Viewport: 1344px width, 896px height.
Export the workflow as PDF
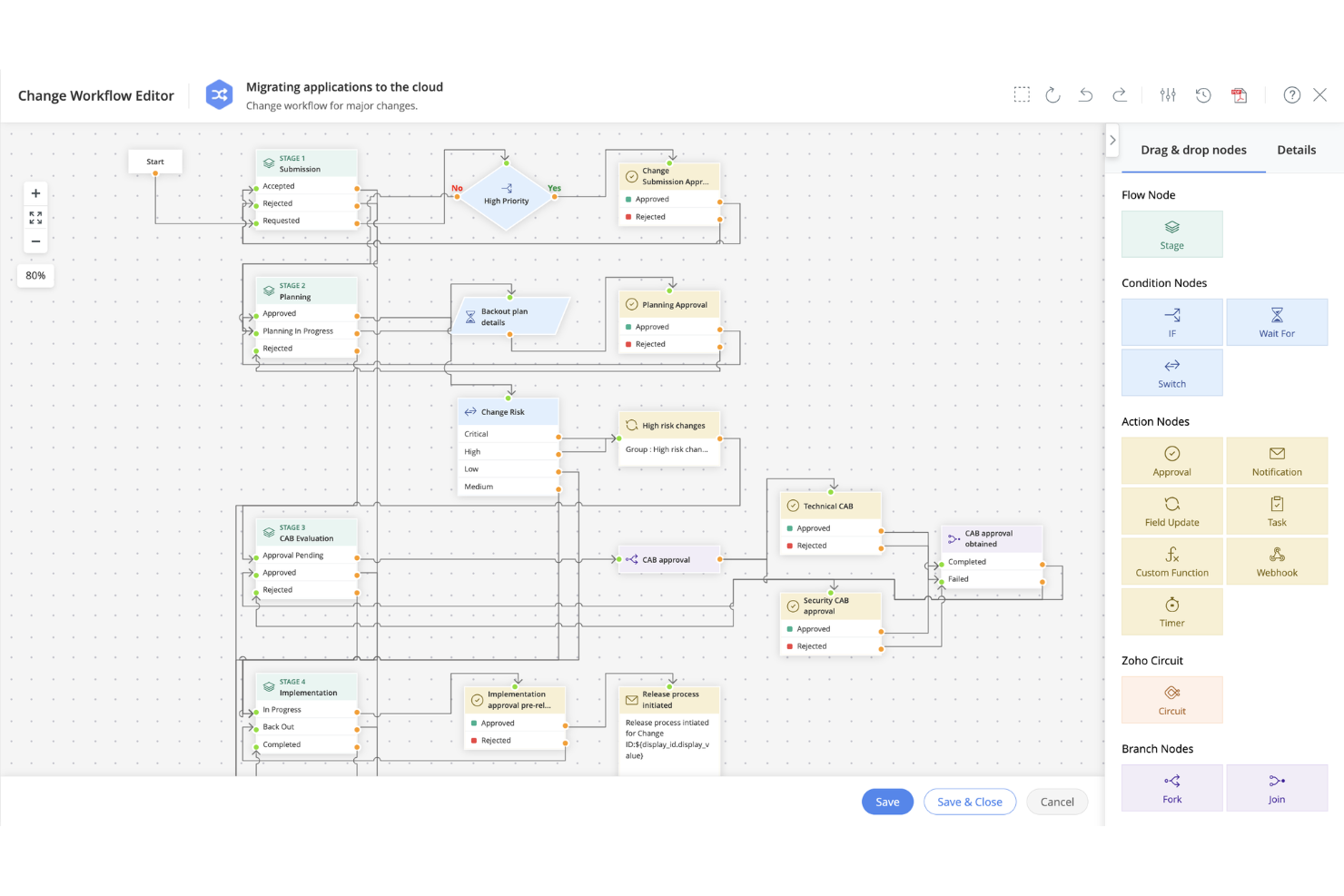coord(1240,94)
